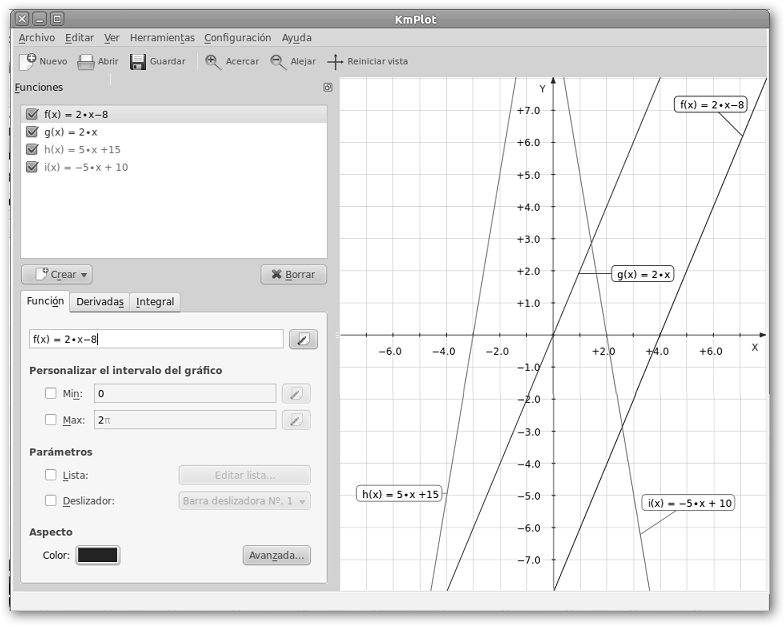This screenshot has width=784, height=625.
Task: Zoom out with the Alejar magnifier
Action: point(278,61)
